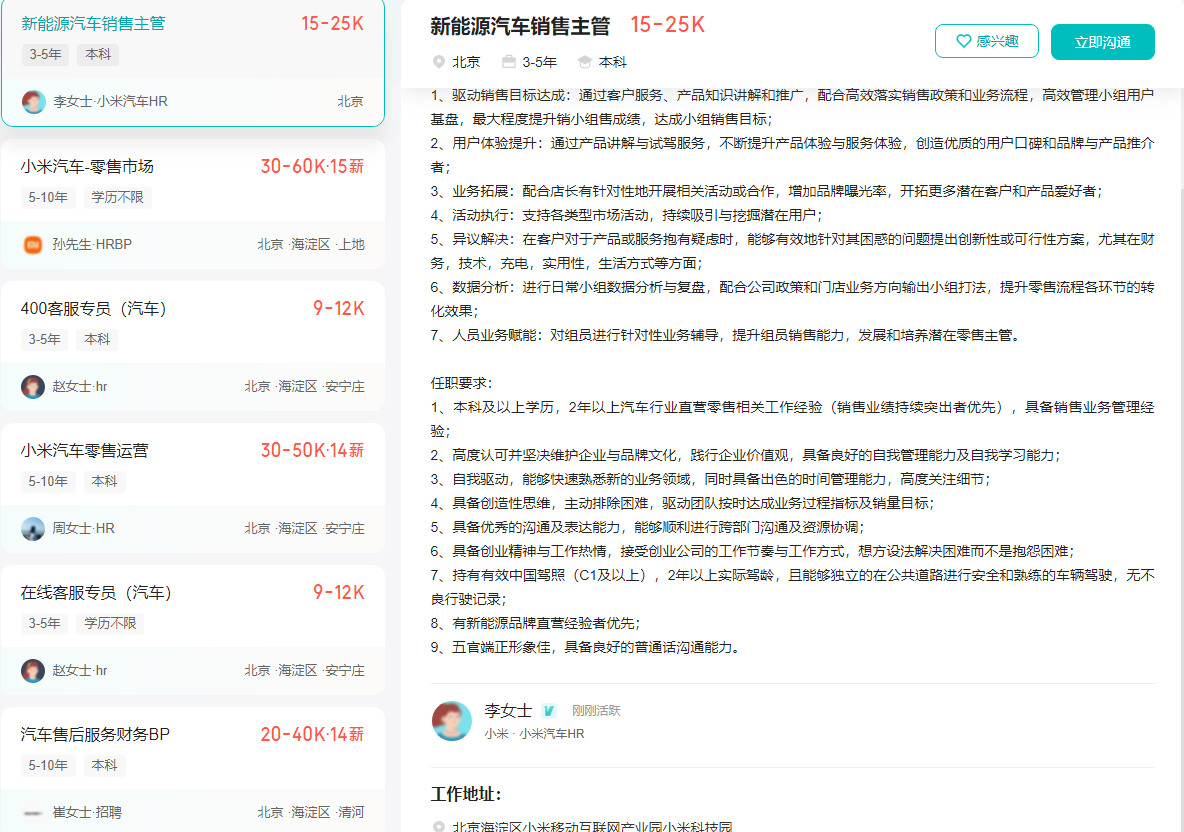Click 5-10年 tag on 小米汽车零售运营 card

[48, 481]
